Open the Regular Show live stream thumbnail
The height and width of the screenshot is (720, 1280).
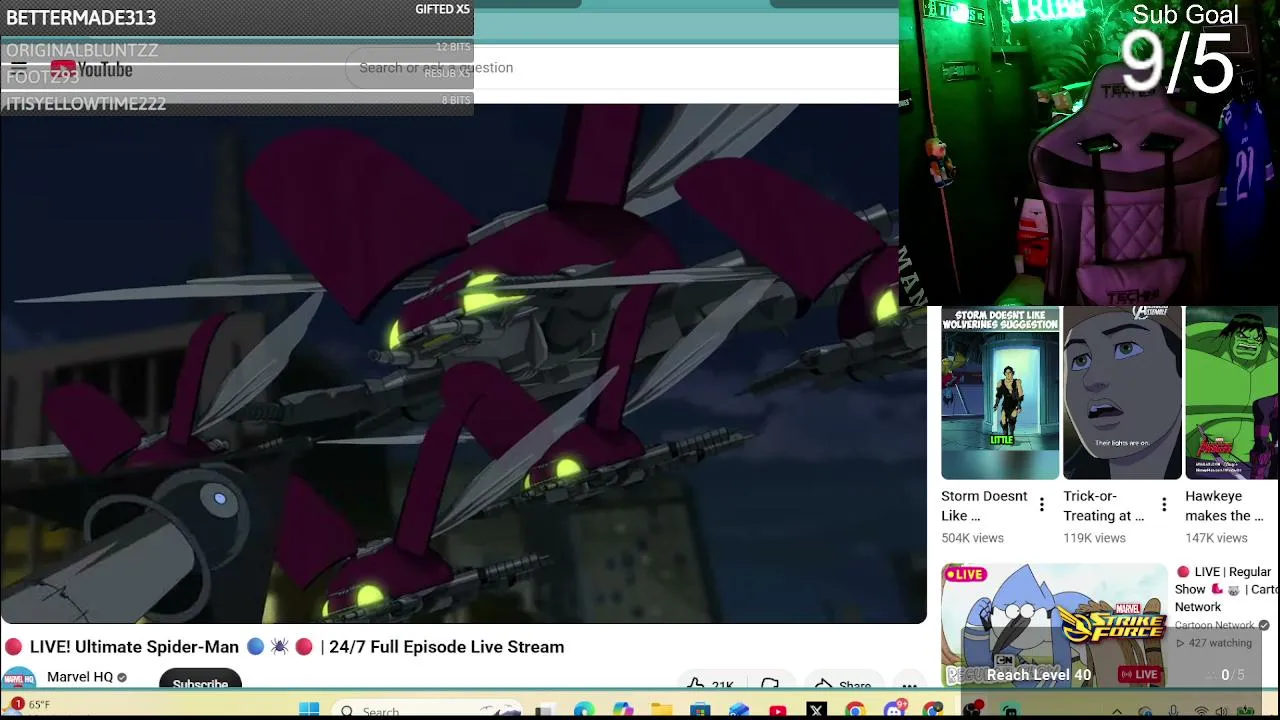[x=1054, y=626]
